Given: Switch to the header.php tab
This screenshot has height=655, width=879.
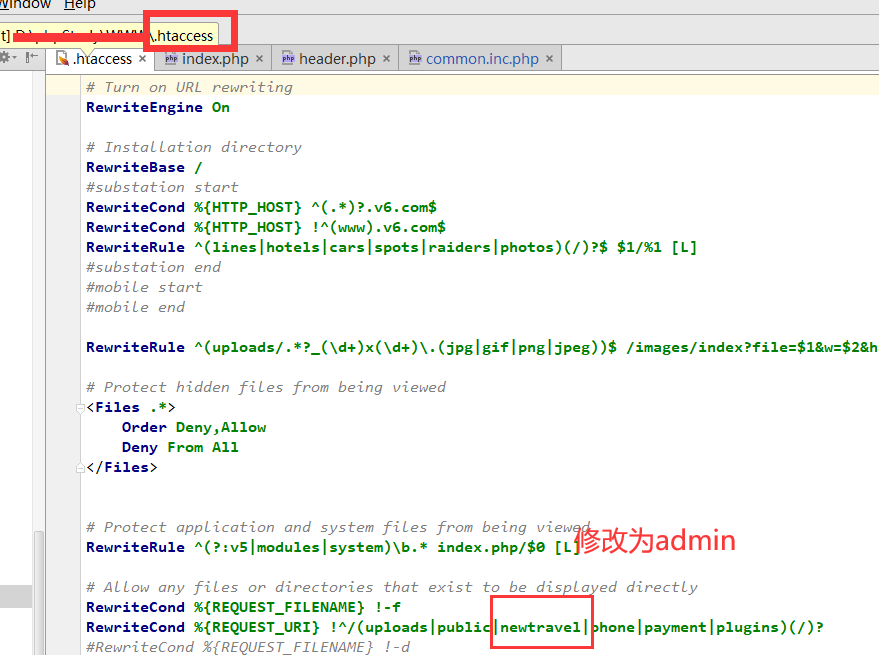Looking at the screenshot, I should click(337, 59).
